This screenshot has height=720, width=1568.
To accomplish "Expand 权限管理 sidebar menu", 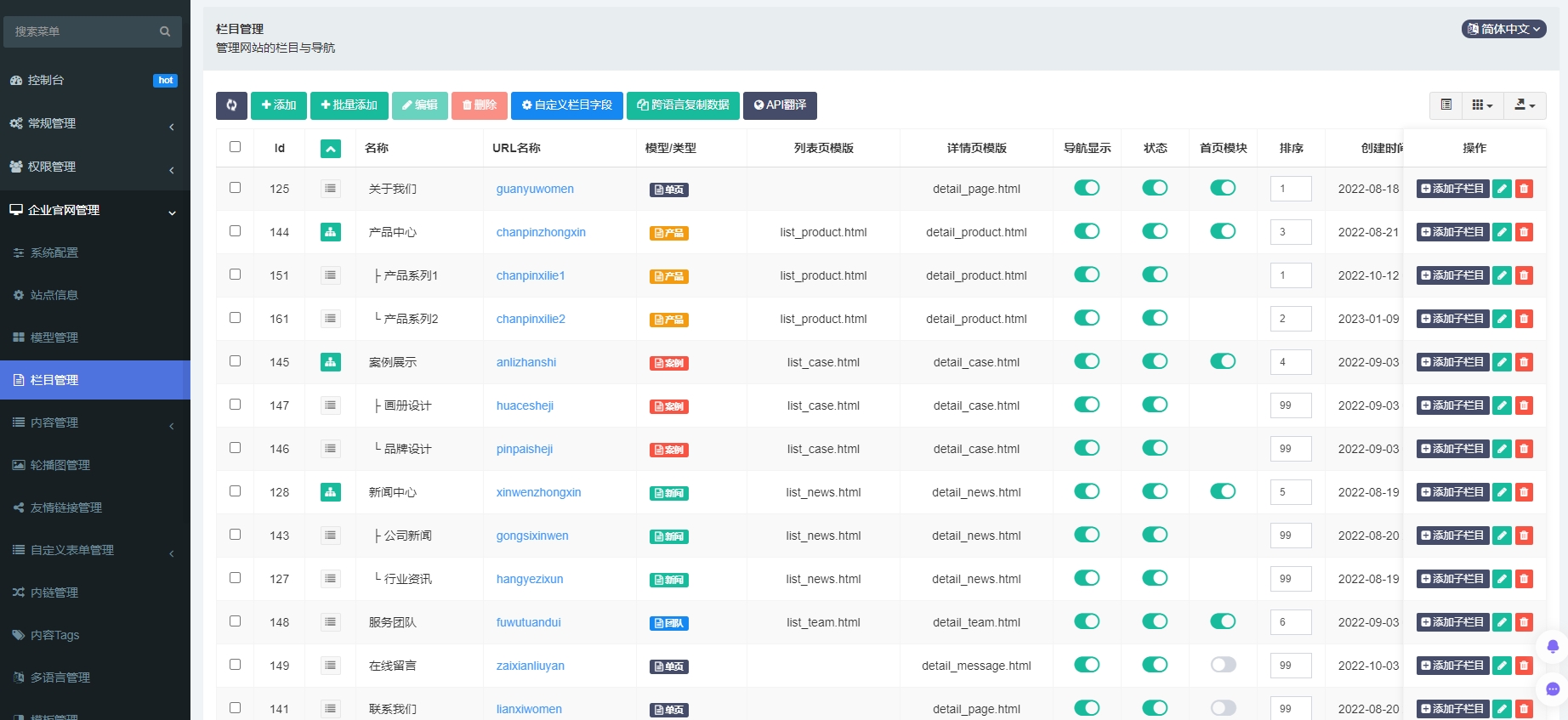I will click(x=95, y=167).
